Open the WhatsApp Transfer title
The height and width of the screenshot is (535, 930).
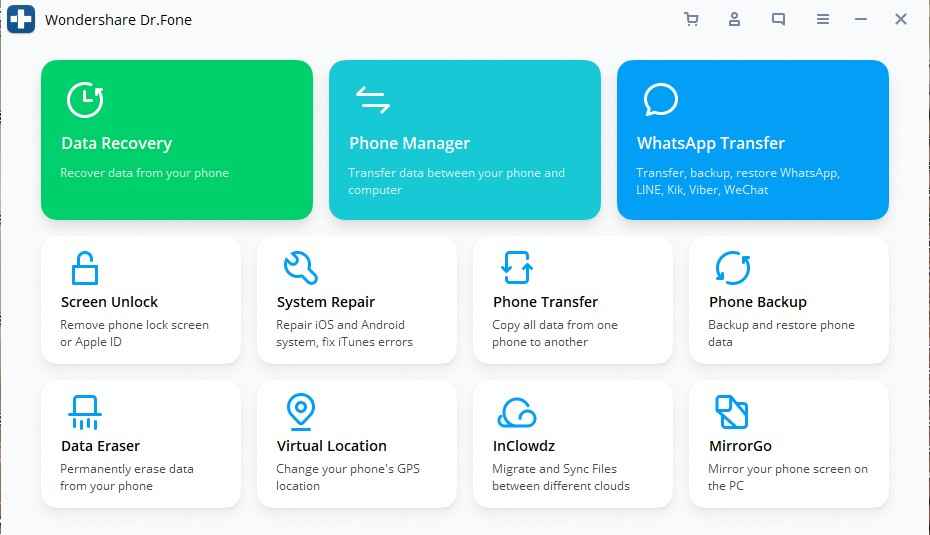(x=711, y=143)
